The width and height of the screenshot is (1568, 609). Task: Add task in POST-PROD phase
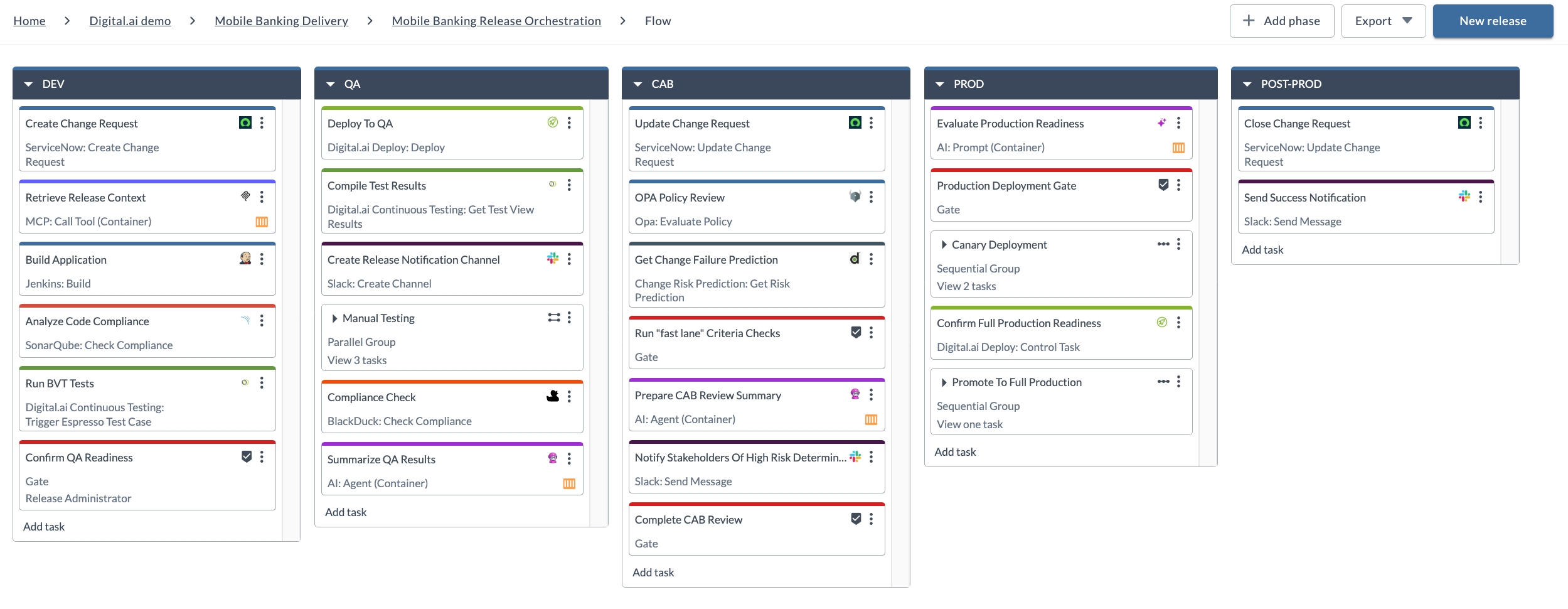[x=1262, y=250]
